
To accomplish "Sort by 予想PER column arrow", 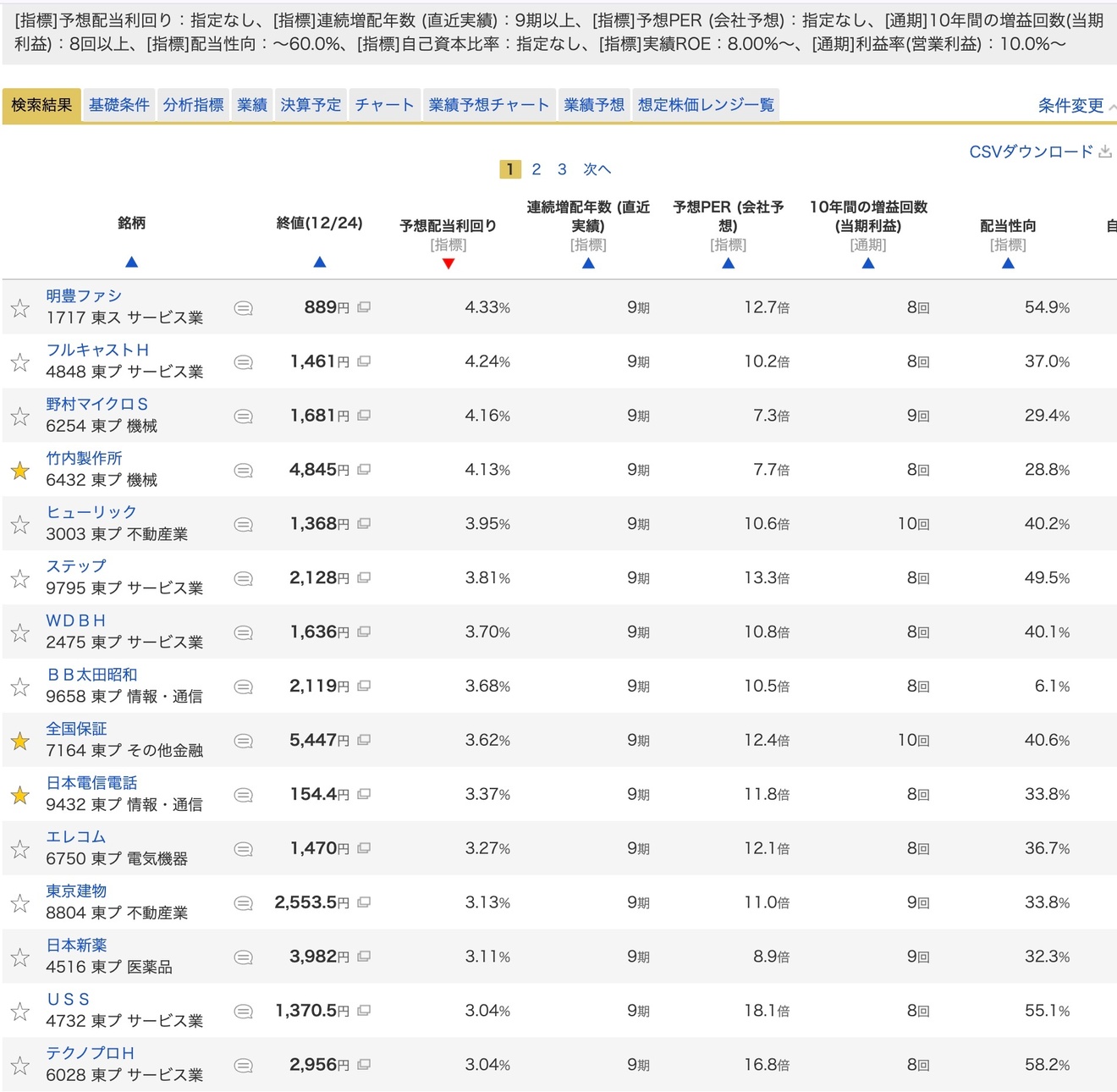I will [729, 263].
